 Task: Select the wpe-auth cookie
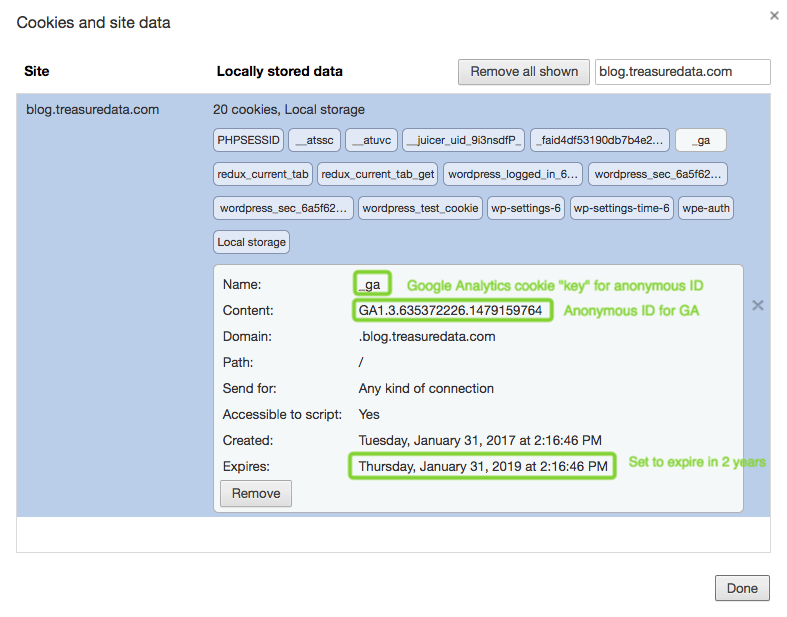pyautogui.click(x=706, y=208)
